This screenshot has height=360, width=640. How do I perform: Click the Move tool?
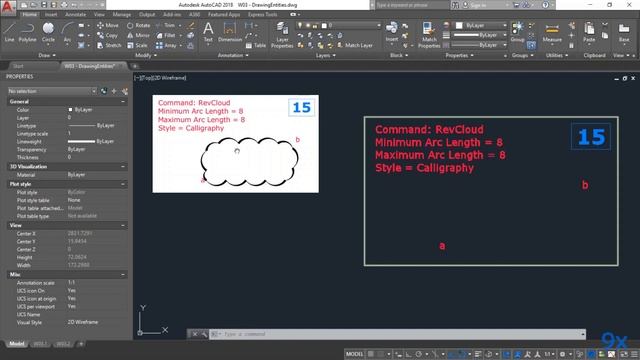[x=108, y=25]
